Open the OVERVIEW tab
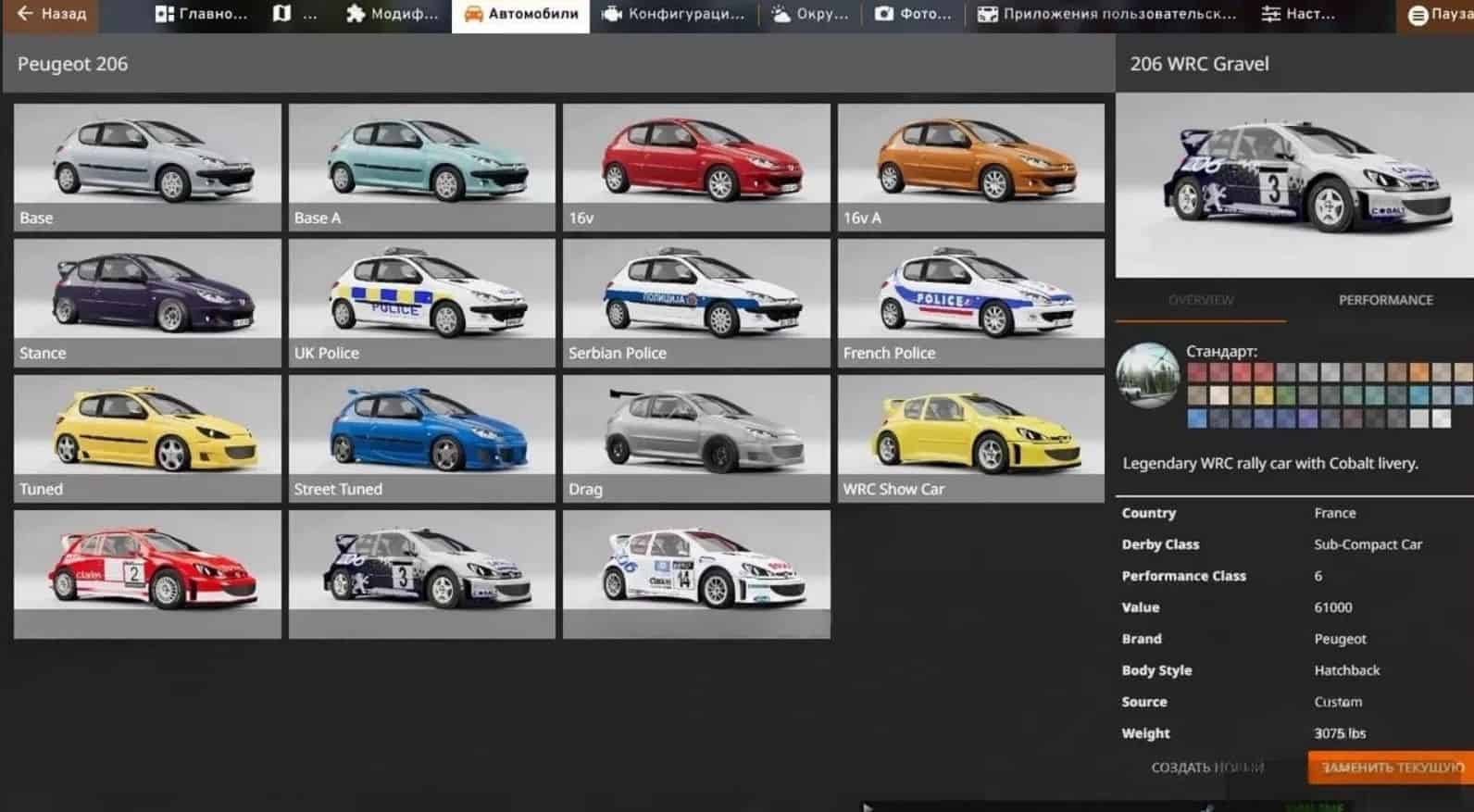The image size is (1474, 812). pos(1201,300)
